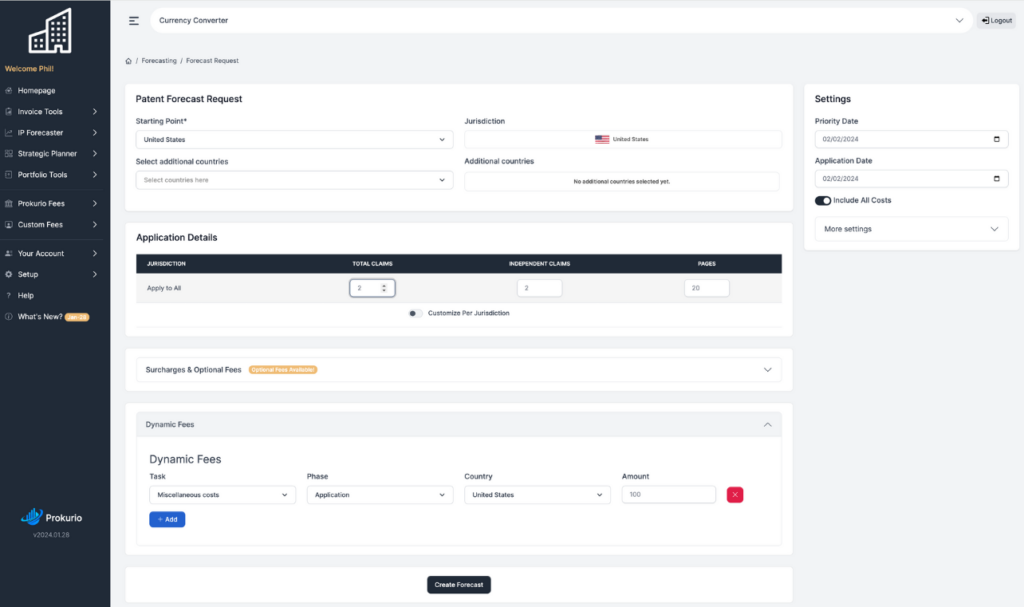Expand the More settings section
Image resolution: width=1024 pixels, height=607 pixels.
[911, 229]
